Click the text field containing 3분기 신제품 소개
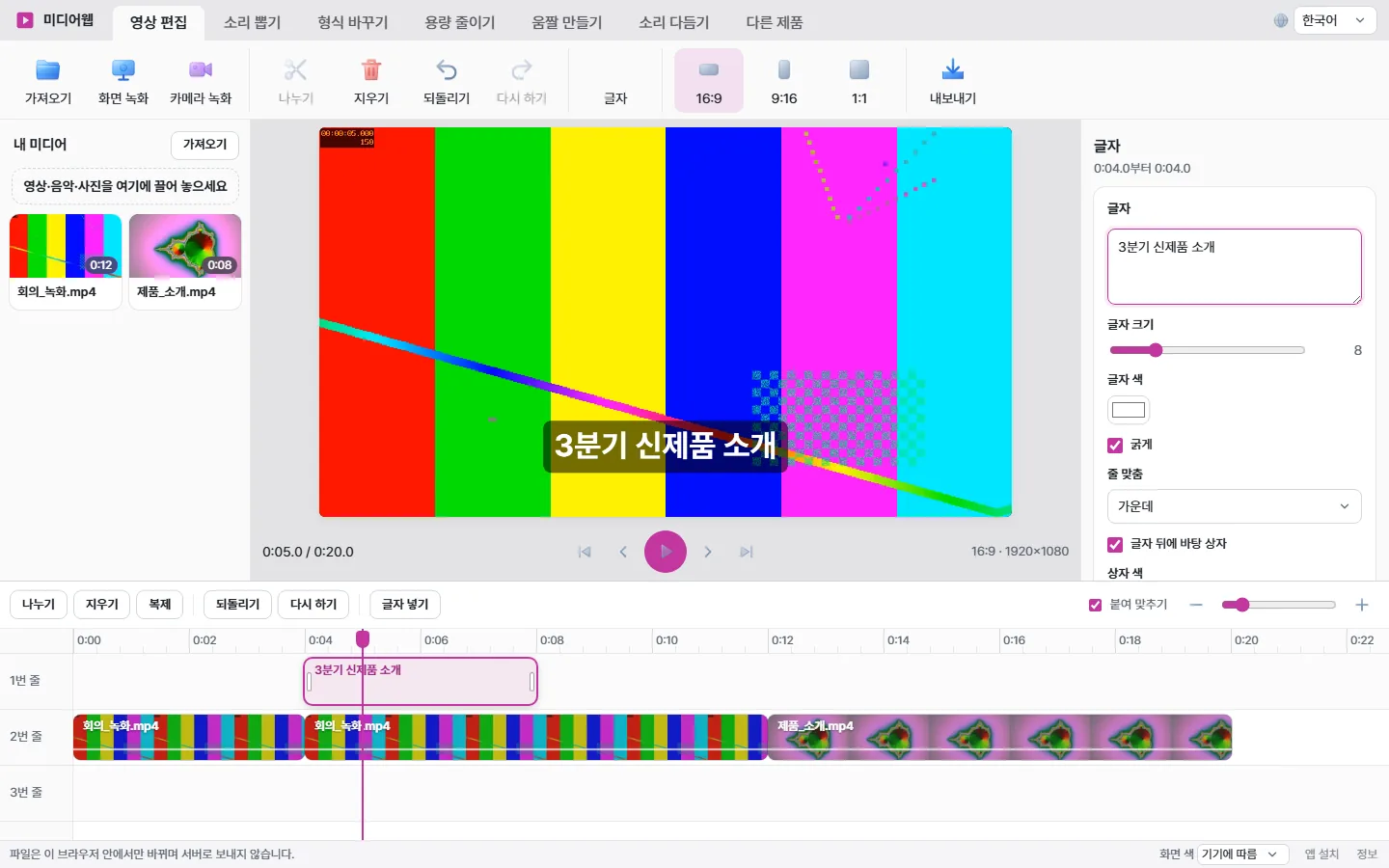Viewport: 1389px width, 868px height. click(1234, 266)
